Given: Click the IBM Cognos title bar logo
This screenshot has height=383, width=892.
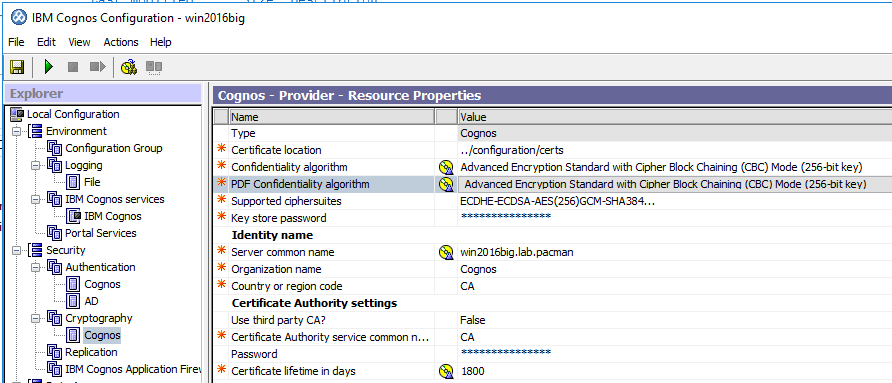Looking at the screenshot, I should pyautogui.click(x=19, y=18).
